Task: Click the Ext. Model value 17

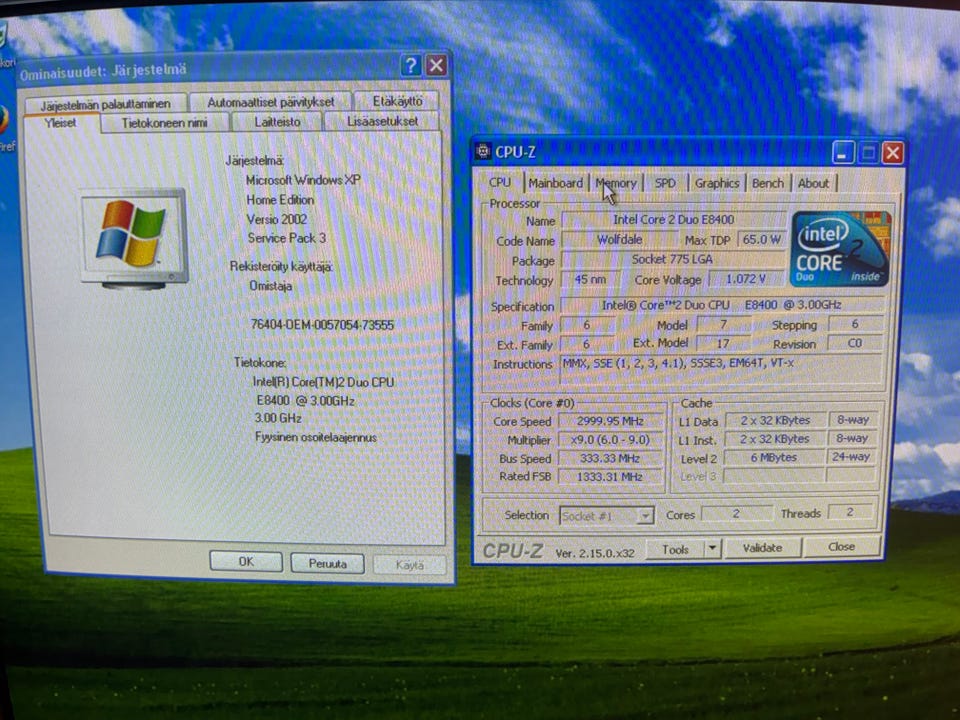Action: (x=723, y=343)
